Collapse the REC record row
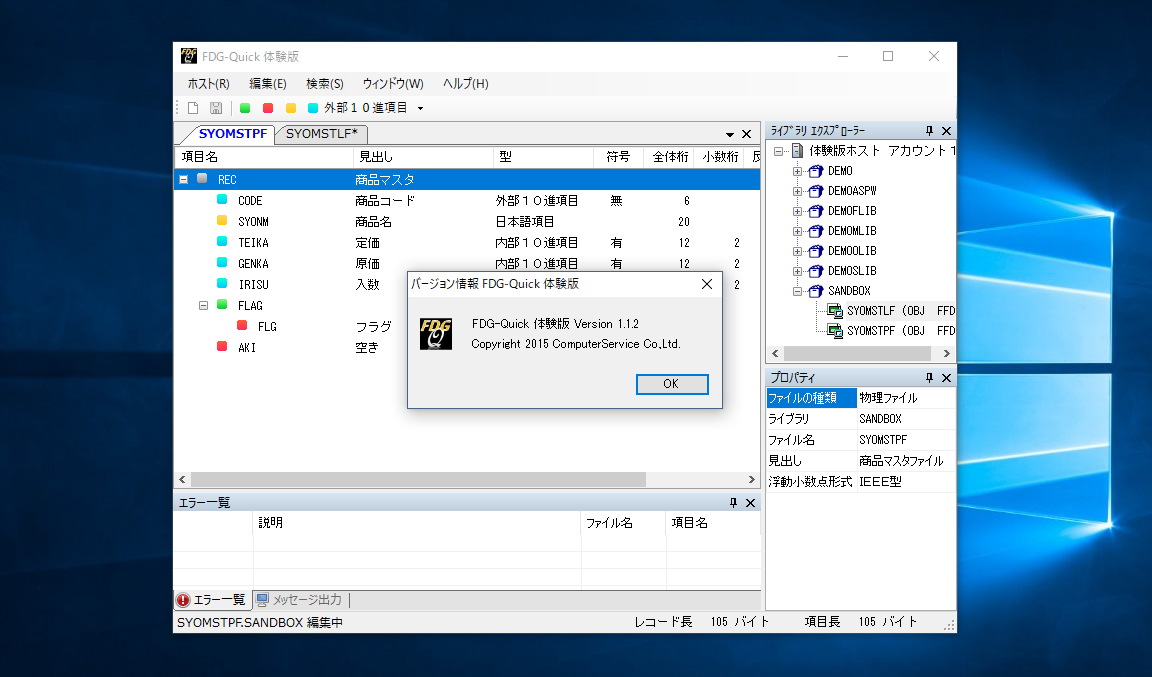This screenshot has width=1152, height=677. 184,179
